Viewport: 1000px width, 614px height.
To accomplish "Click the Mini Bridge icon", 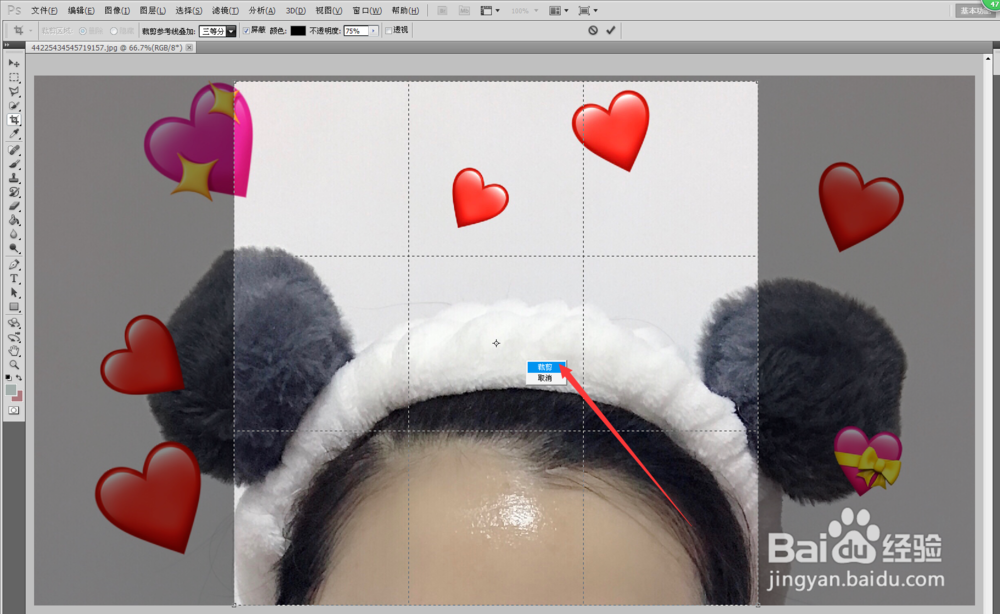I will coord(464,11).
